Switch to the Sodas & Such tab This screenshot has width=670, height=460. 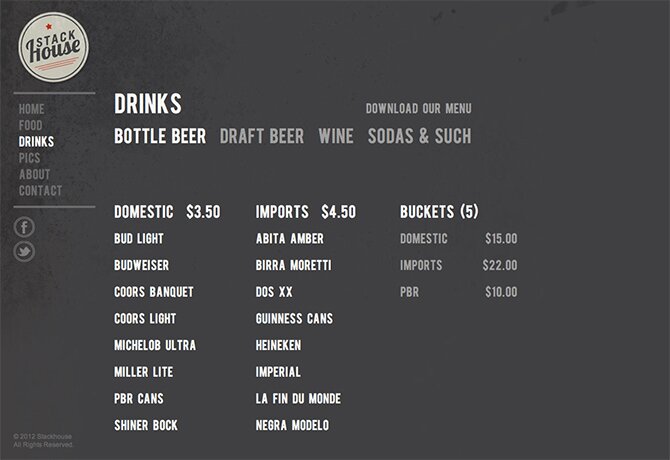420,136
